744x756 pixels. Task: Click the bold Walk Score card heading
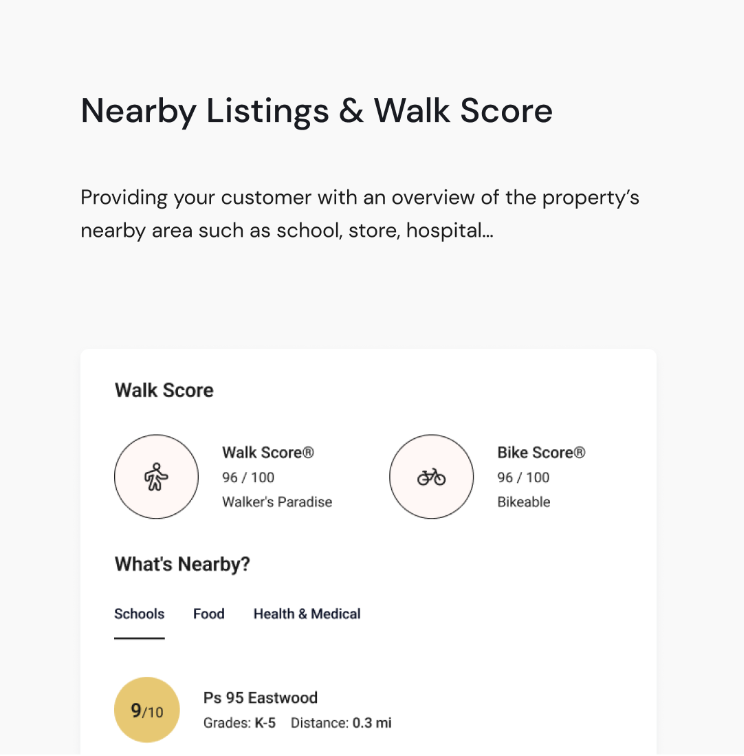(164, 390)
